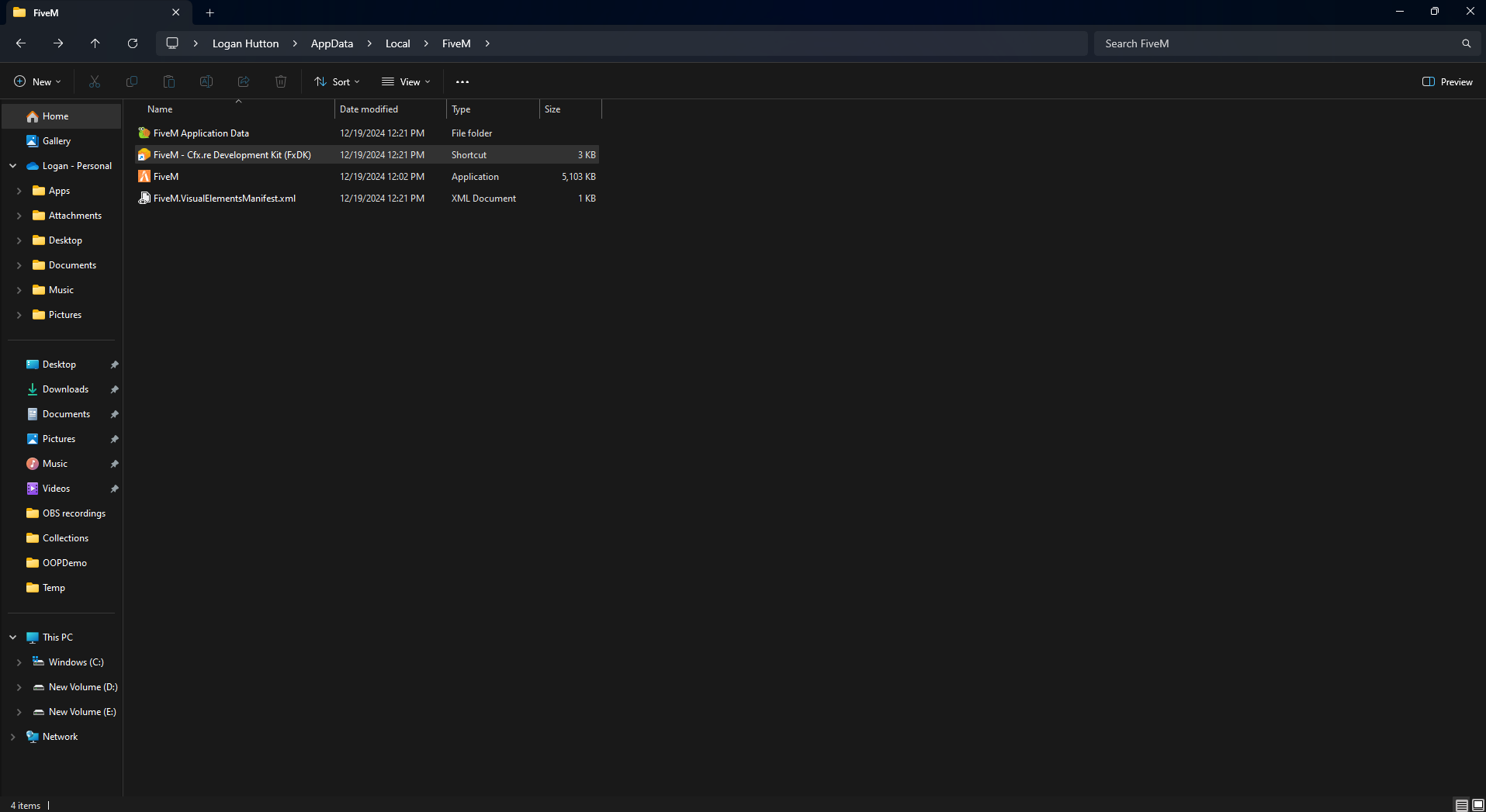The width and height of the screenshot is (1486, 812).
Task: Open the New item dropdown
Action: (37, 81)
